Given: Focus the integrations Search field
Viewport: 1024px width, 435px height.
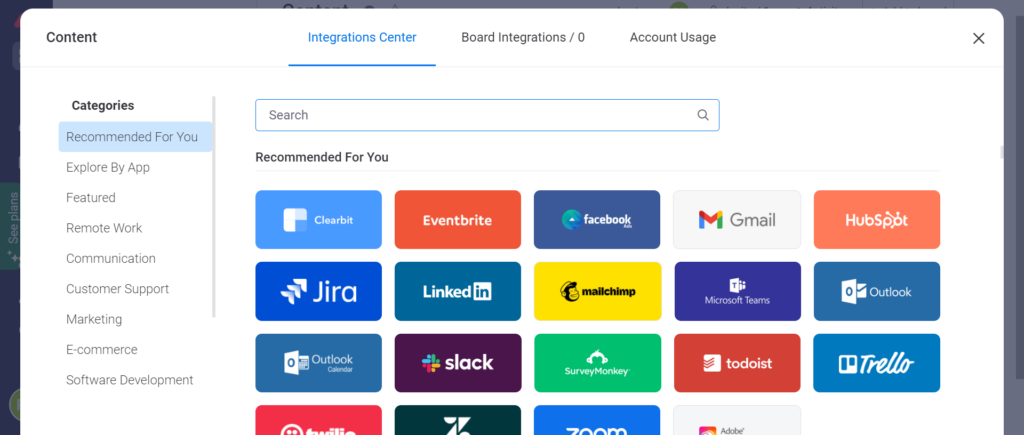Looking at the screenshot, I should click(487, 115).
